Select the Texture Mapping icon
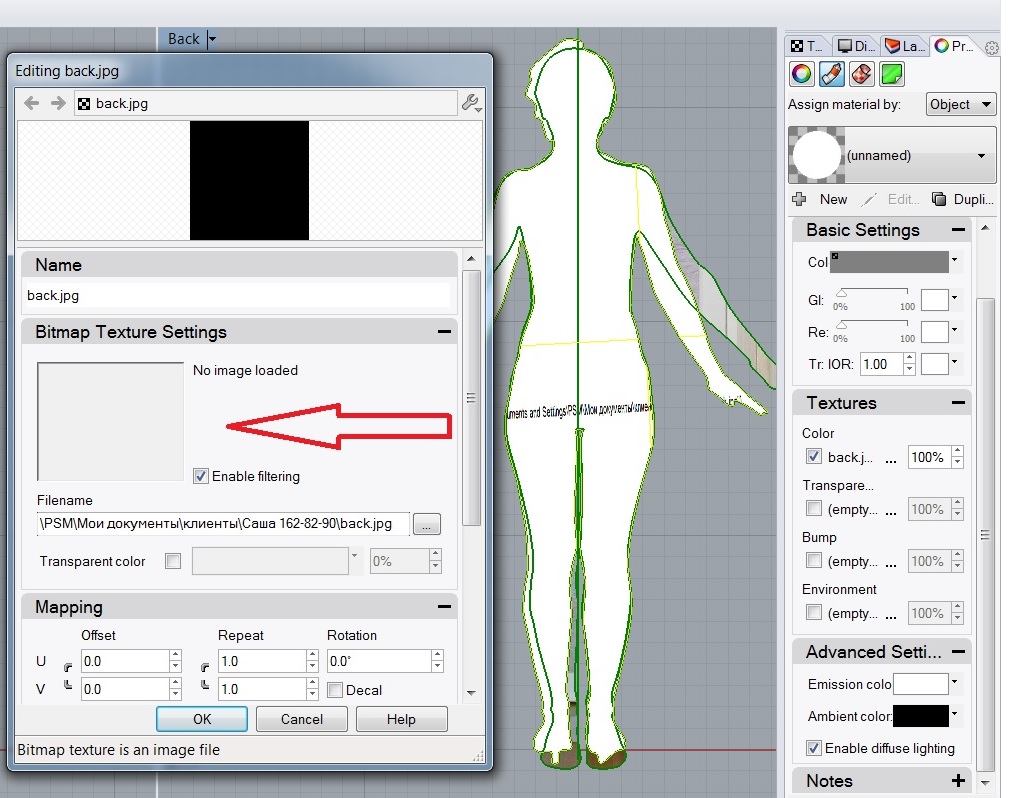Image resolution: width=1015 pixels, height=798 pixels. click(x=863, y=74)
